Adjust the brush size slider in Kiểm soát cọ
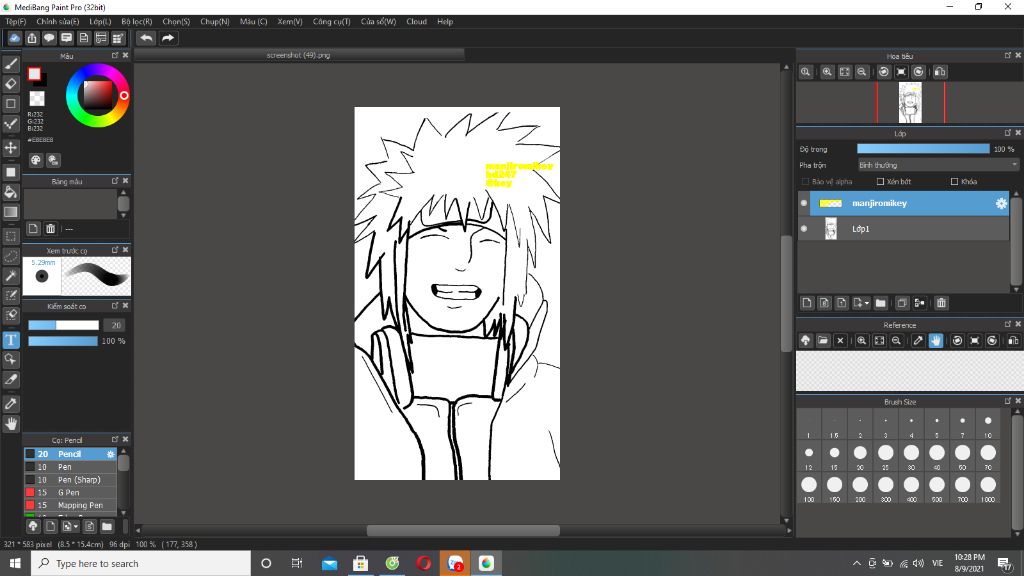The height and width of the screenshot is (576, 1024). [63, 325]
